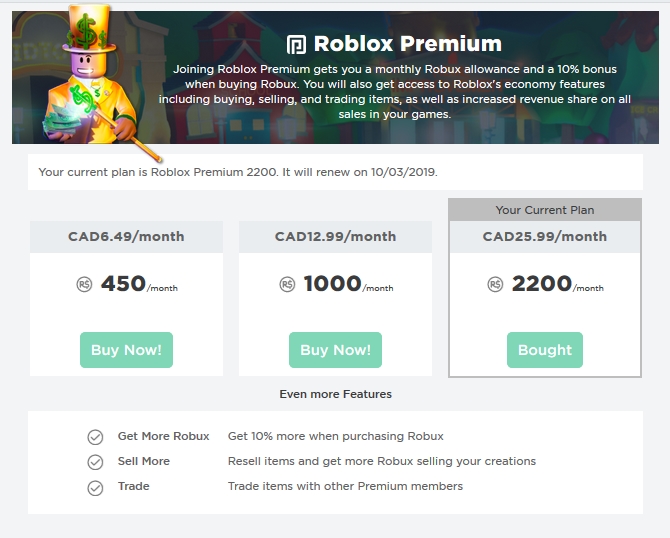Click the current plan renewal notice text
The width and height of the screenshot is (670, 538).
(x=238, y=172)
